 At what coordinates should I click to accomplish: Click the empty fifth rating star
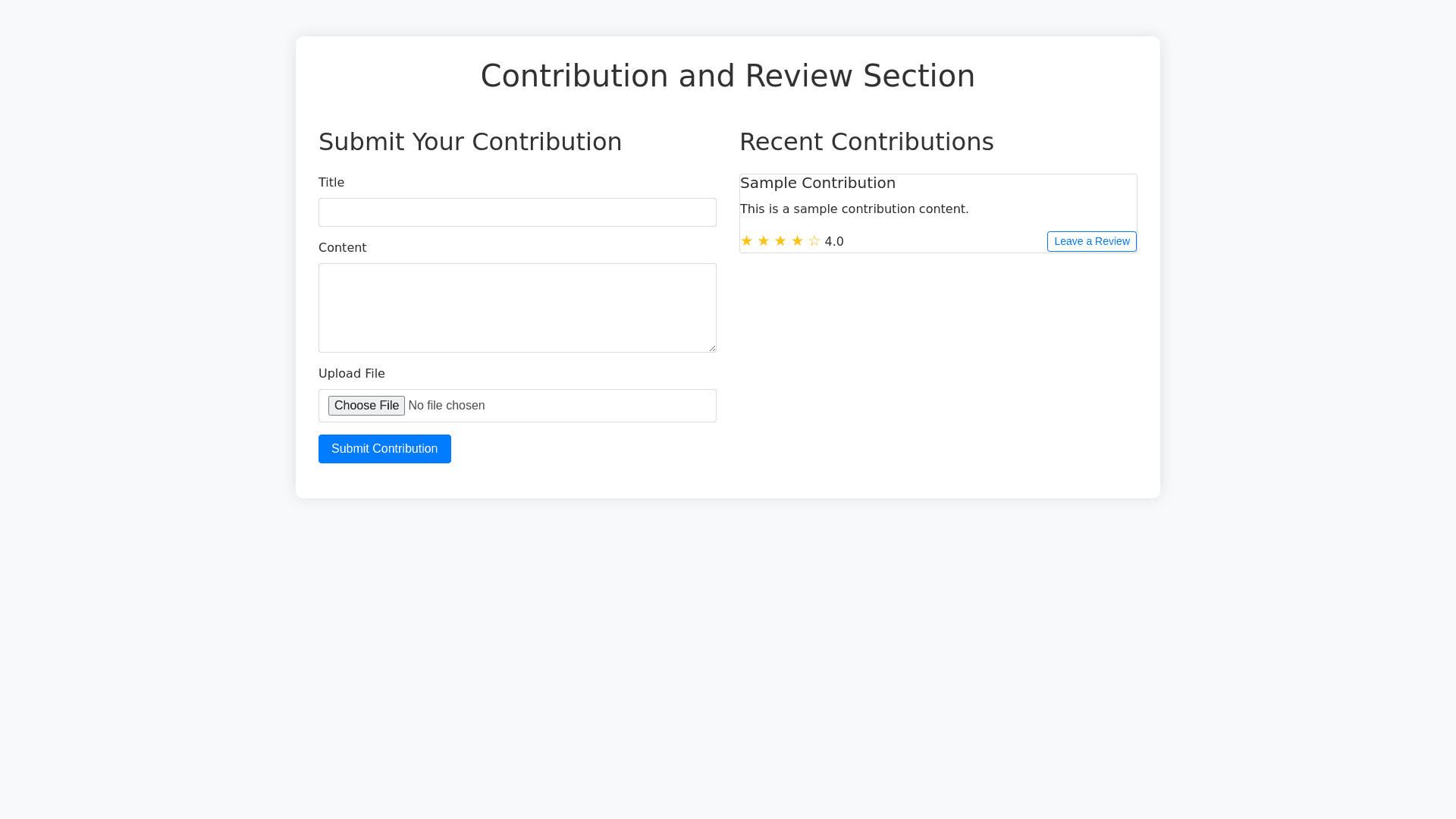coord(814,241)
